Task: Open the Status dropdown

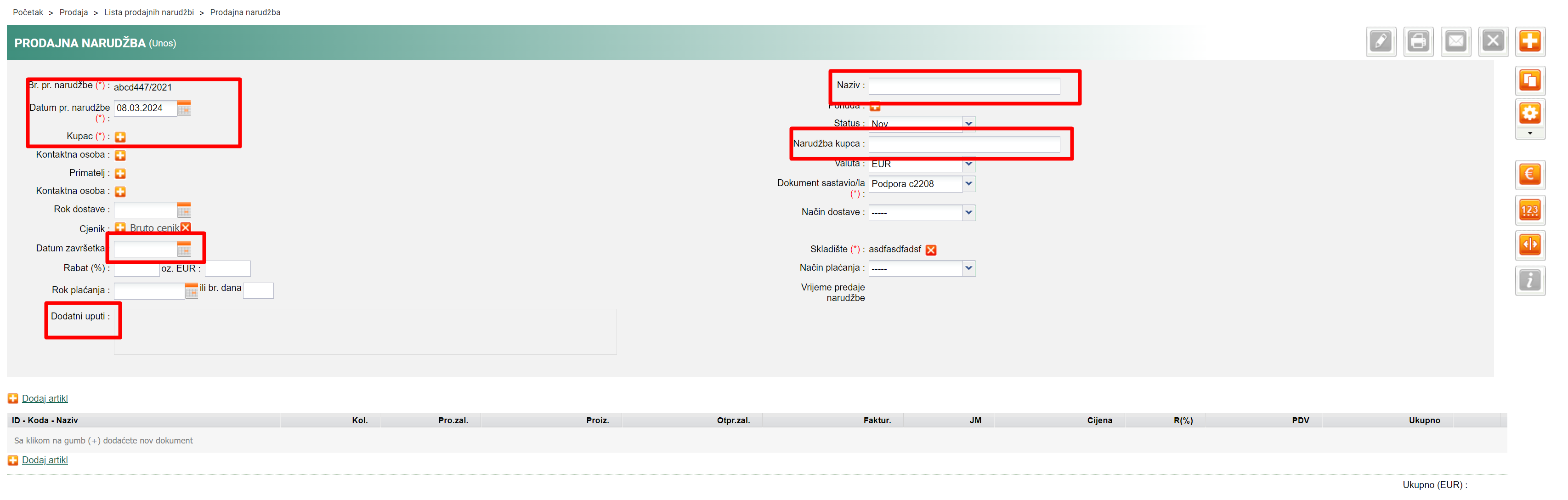Action: 968,124
